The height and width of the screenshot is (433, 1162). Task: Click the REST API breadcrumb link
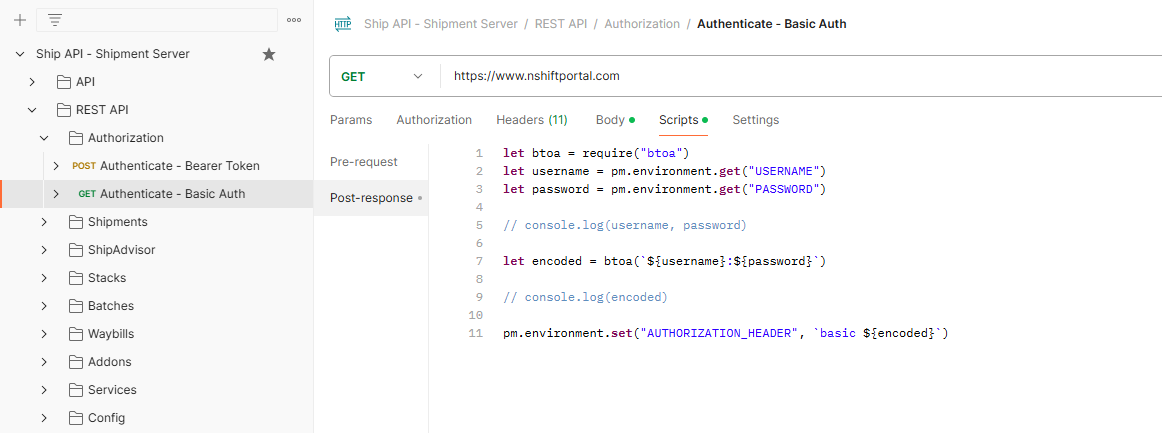tap(561, 24)
